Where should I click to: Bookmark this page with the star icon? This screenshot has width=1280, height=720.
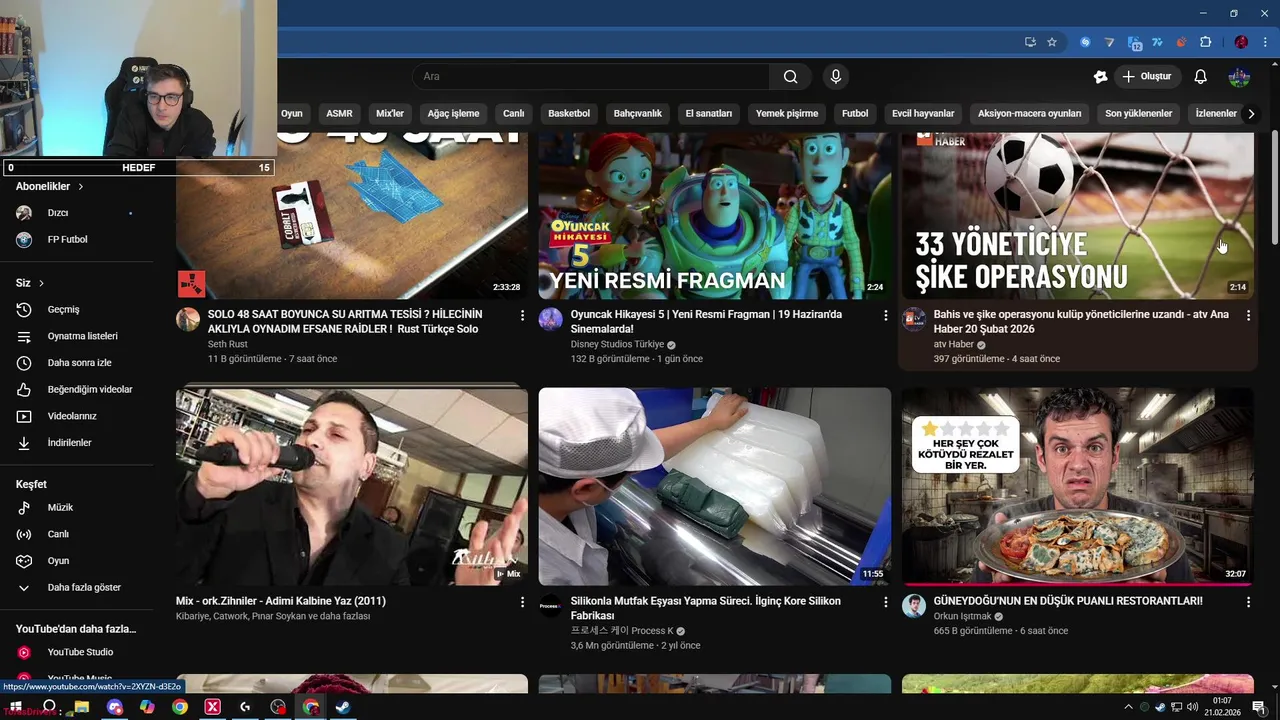coord(1052,42)
